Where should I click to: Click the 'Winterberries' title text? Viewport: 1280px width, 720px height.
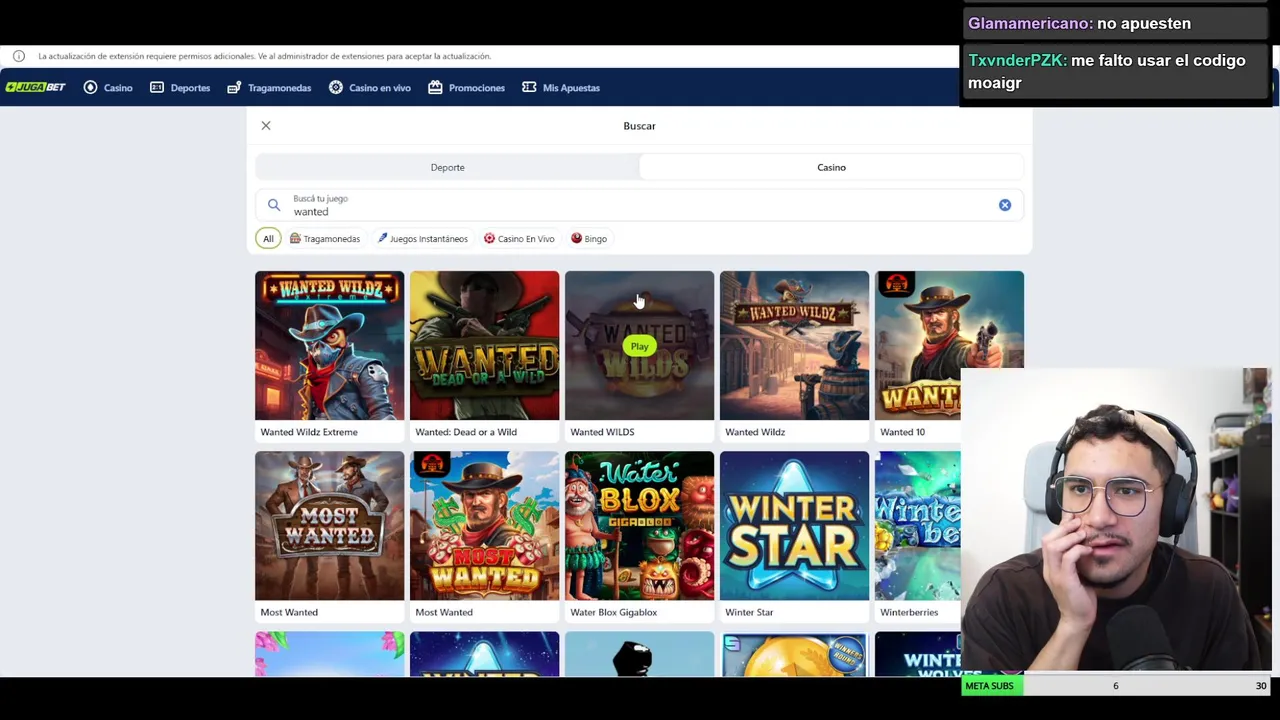[909, 612]
